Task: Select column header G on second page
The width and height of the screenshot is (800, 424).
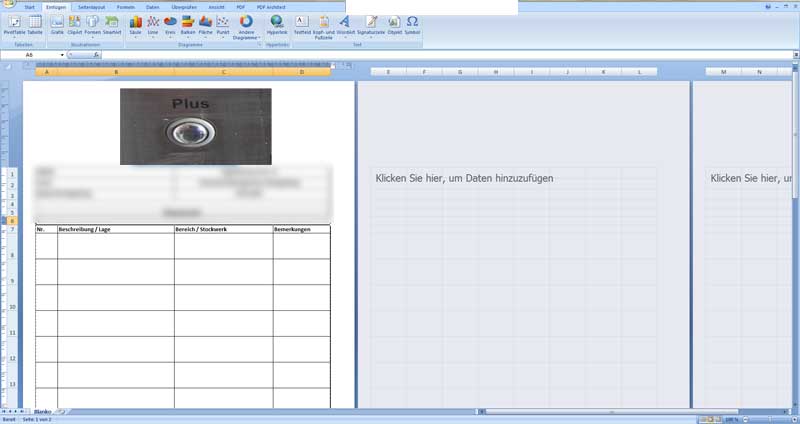Action: [460, 72]
